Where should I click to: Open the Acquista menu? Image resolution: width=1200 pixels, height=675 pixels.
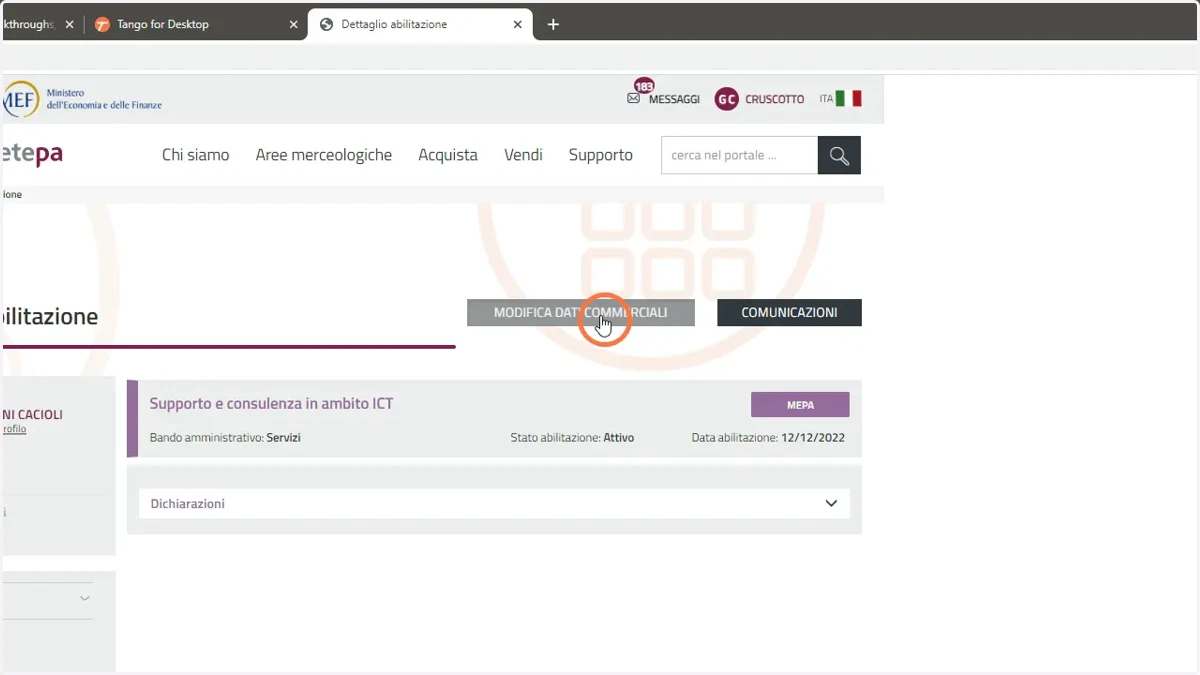(448, 155)
